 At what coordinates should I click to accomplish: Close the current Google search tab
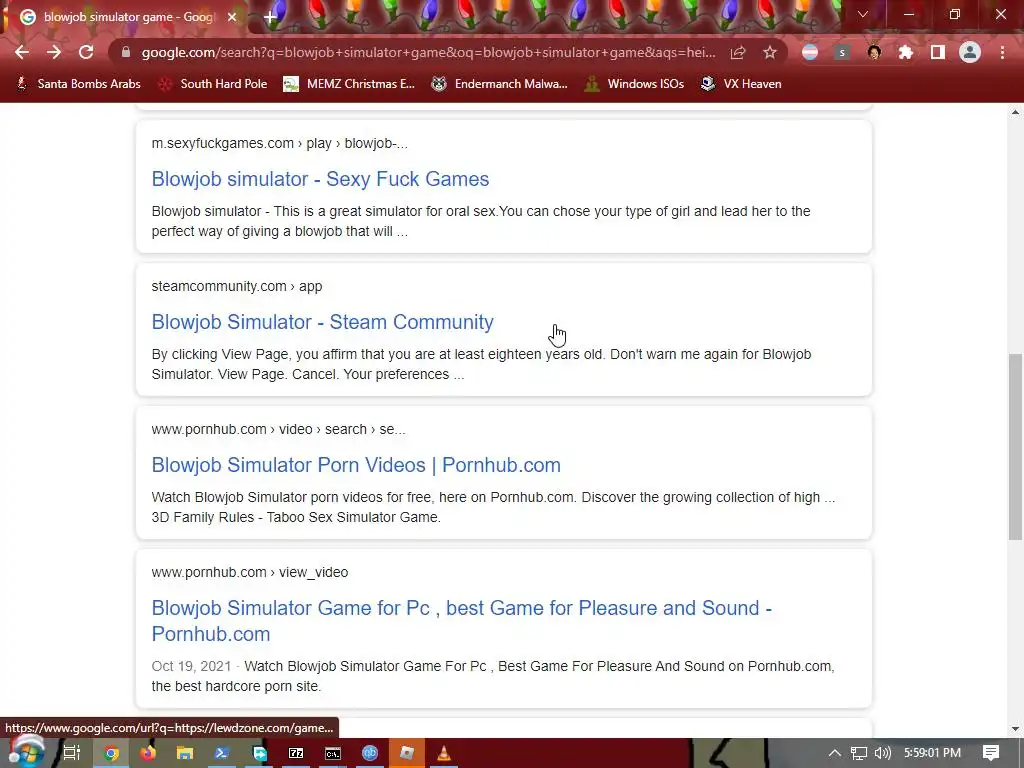pos(232,17)
